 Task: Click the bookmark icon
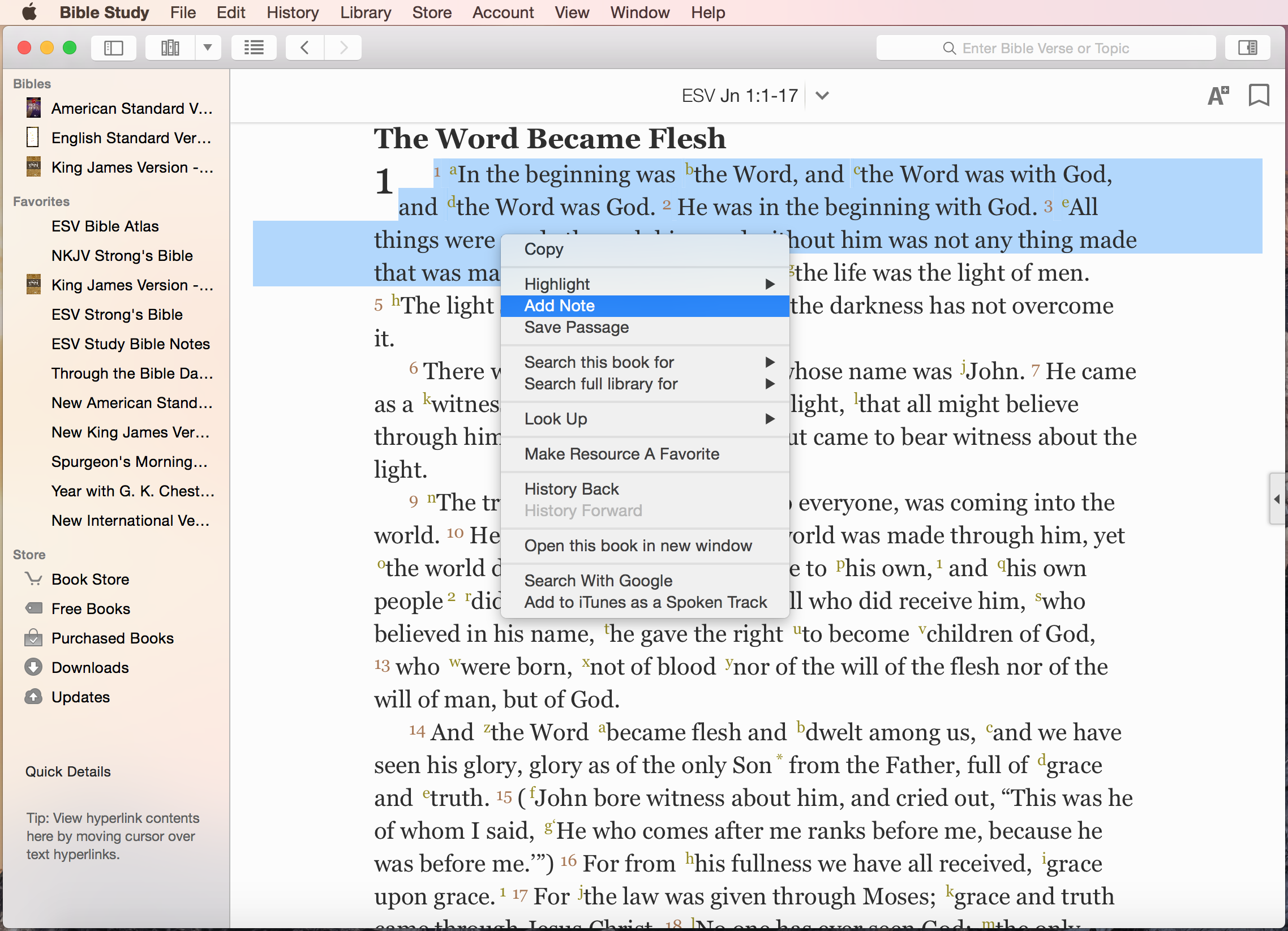[1259, 96]
